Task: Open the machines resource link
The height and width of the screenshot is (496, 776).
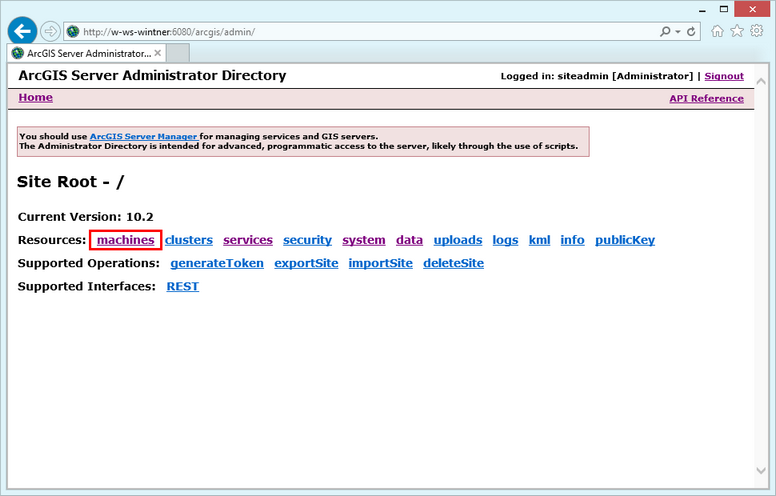Action: click(125, 240)
